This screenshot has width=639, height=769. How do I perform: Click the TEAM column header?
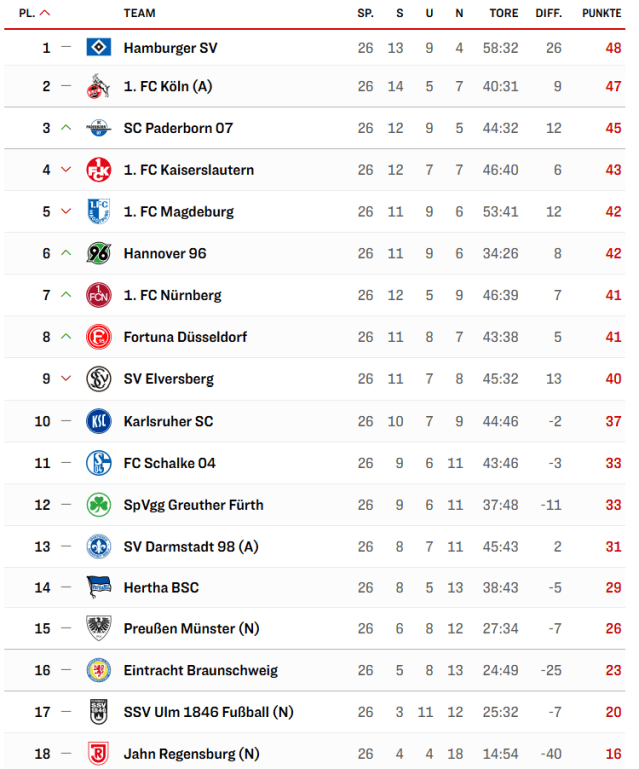[x=139, y=14]
